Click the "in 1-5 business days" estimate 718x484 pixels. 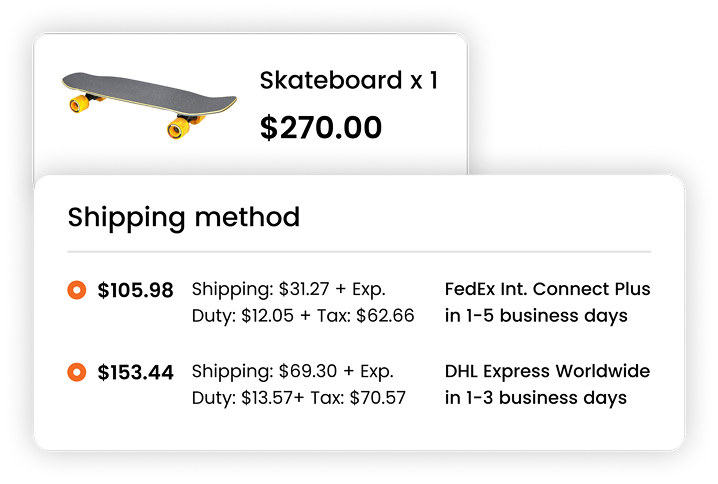point(535,316)
